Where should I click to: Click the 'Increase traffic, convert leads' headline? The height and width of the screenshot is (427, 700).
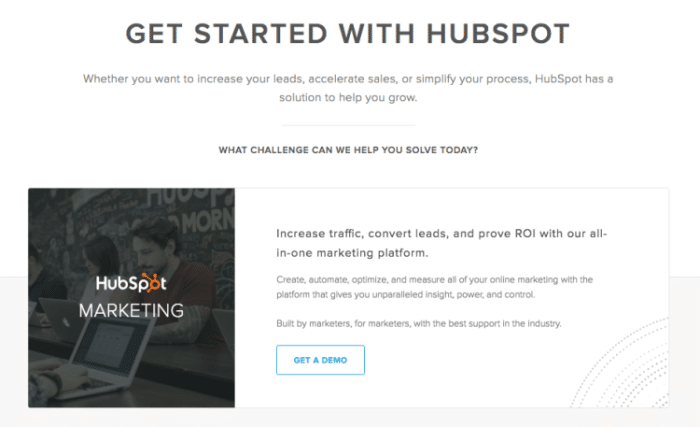click(442, 243)
